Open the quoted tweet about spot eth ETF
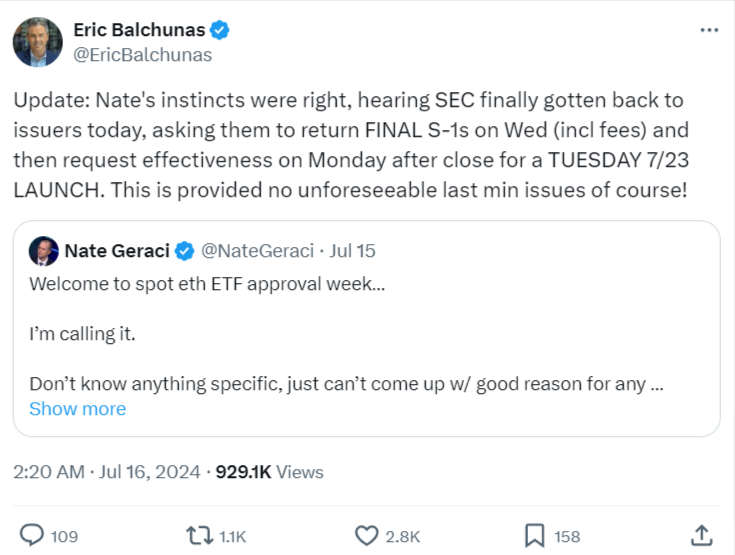Viewport: 735px width, 555px height. [x=367, y=329]
